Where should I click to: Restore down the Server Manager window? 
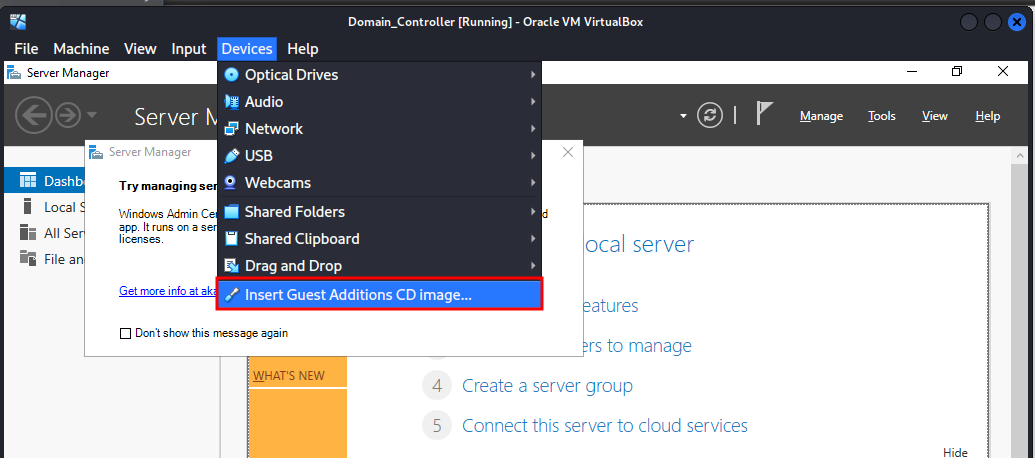click(x=957, y=71)
